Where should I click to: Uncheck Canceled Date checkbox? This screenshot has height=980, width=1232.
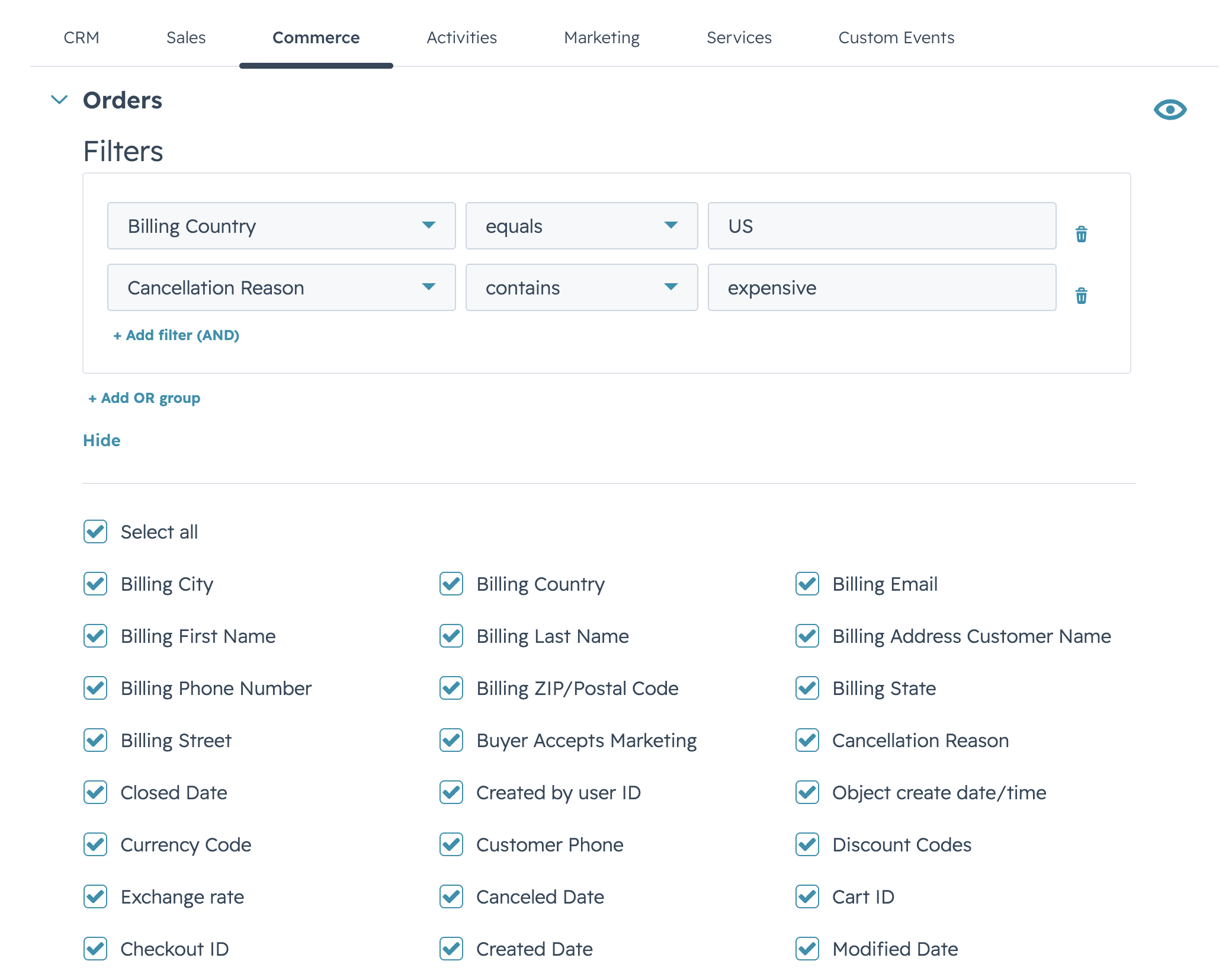451,896
